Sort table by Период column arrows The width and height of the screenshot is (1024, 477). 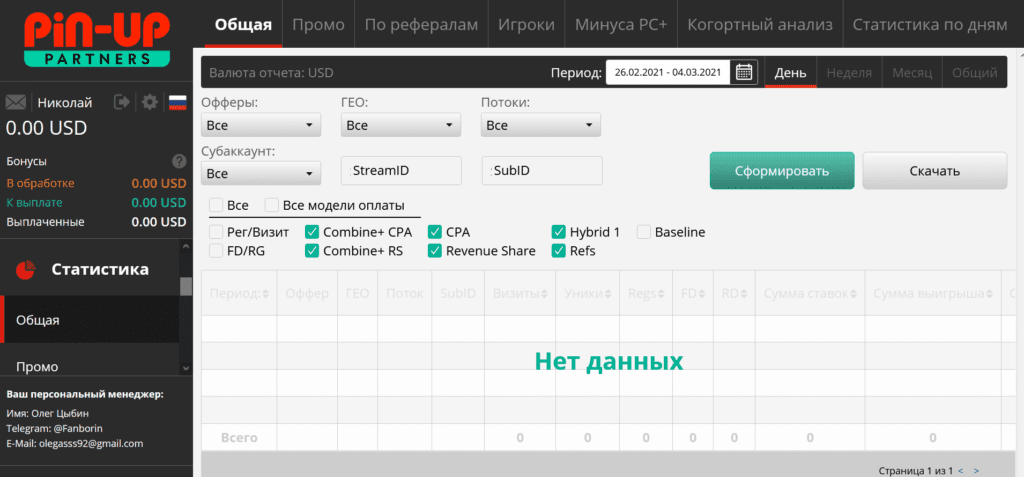click(266, 294)
